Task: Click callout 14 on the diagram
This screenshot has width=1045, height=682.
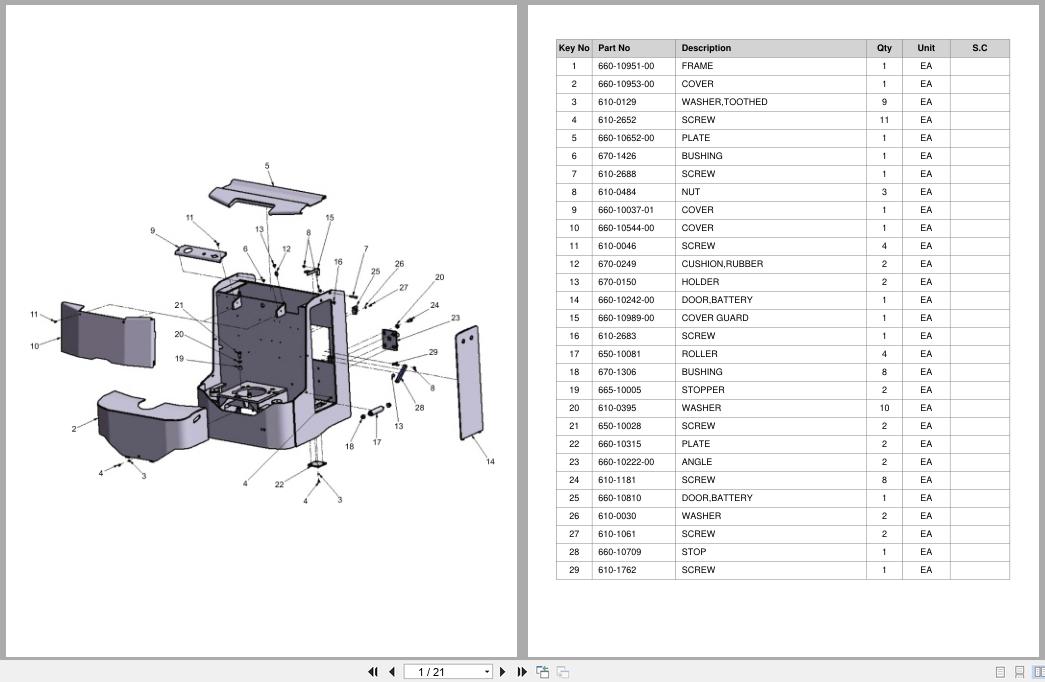Action: (x=491, y=461)
